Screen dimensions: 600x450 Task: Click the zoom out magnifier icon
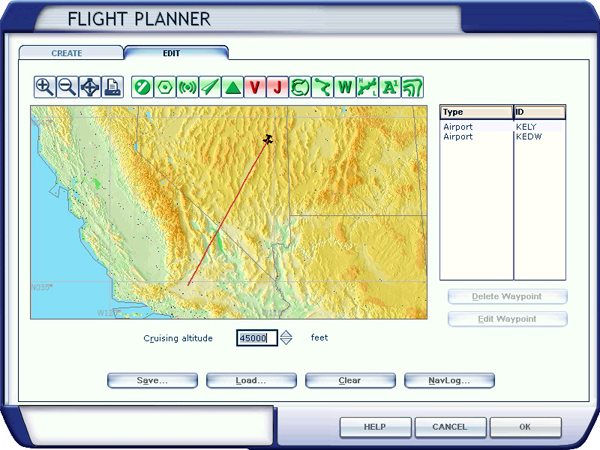pos(67,87)
